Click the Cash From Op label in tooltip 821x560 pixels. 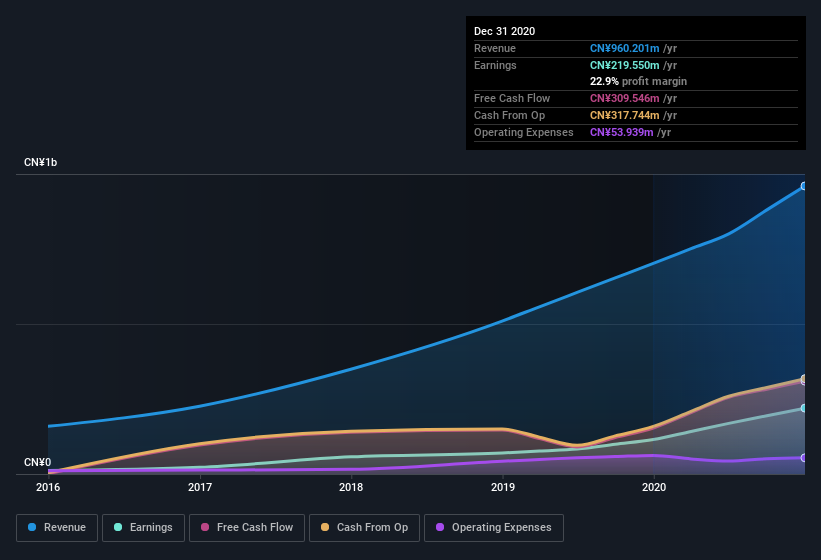(x=509, y=115)
